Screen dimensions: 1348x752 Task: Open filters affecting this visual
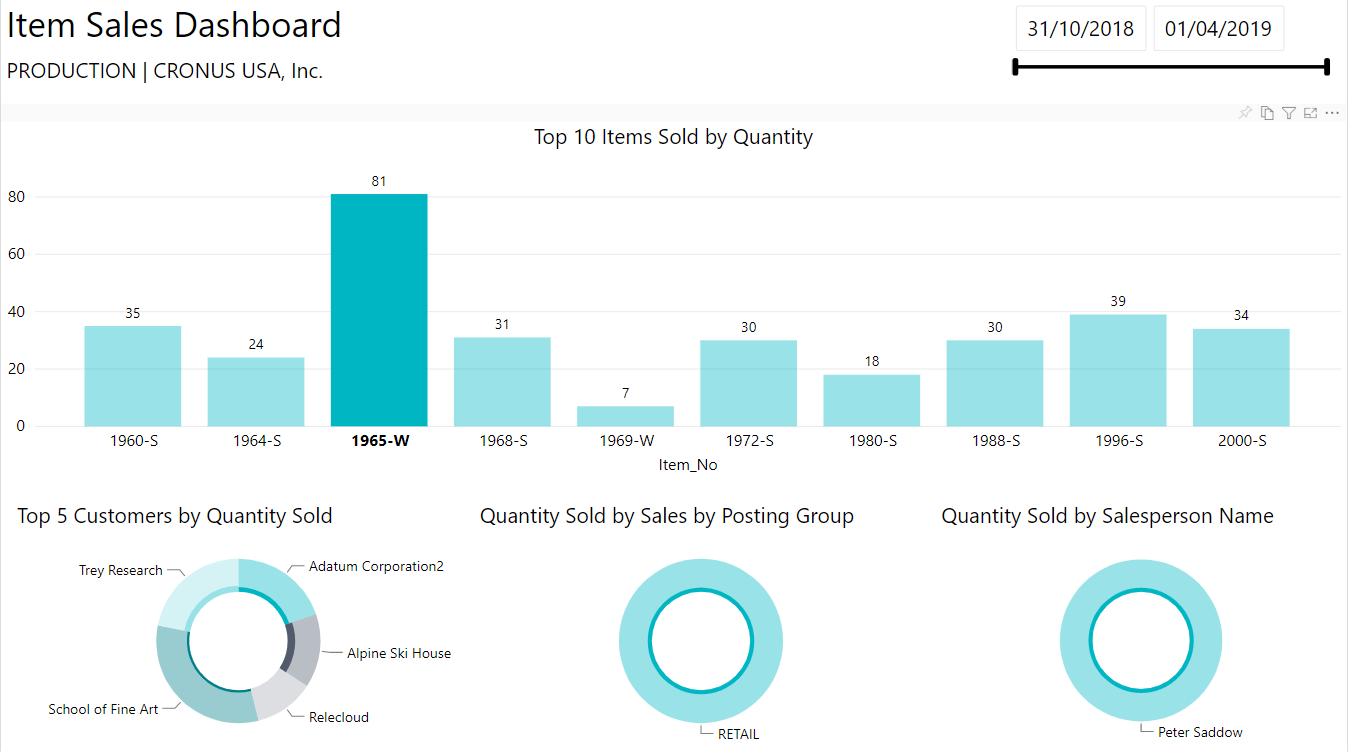[x=1289, y=113]
